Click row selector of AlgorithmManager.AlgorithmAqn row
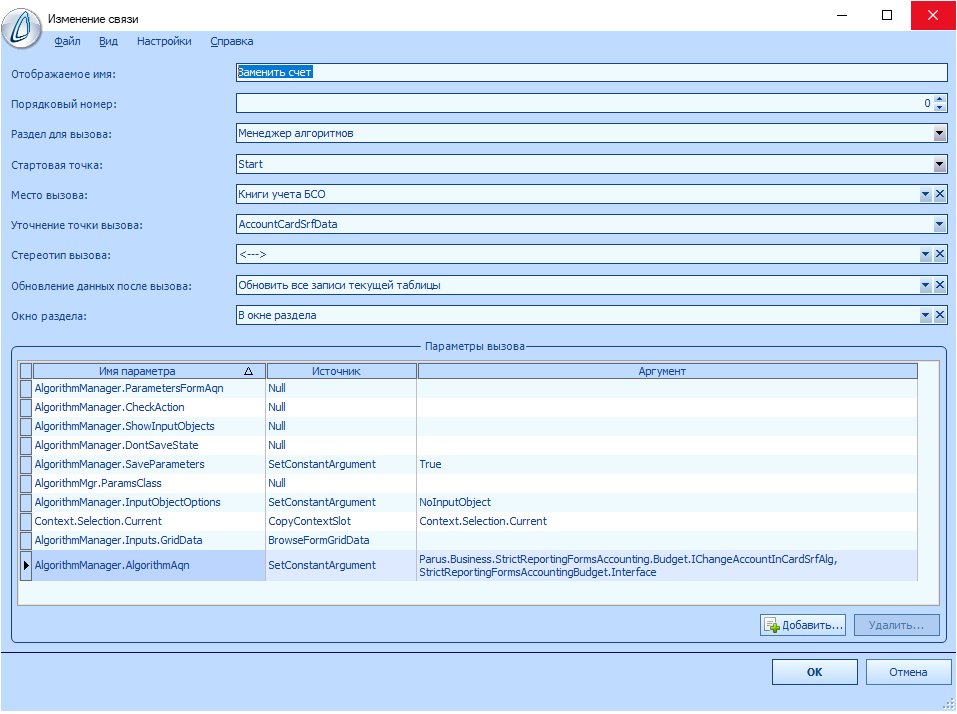The width and height of the screenshot is (957, 714). click(x=26, y=565)
